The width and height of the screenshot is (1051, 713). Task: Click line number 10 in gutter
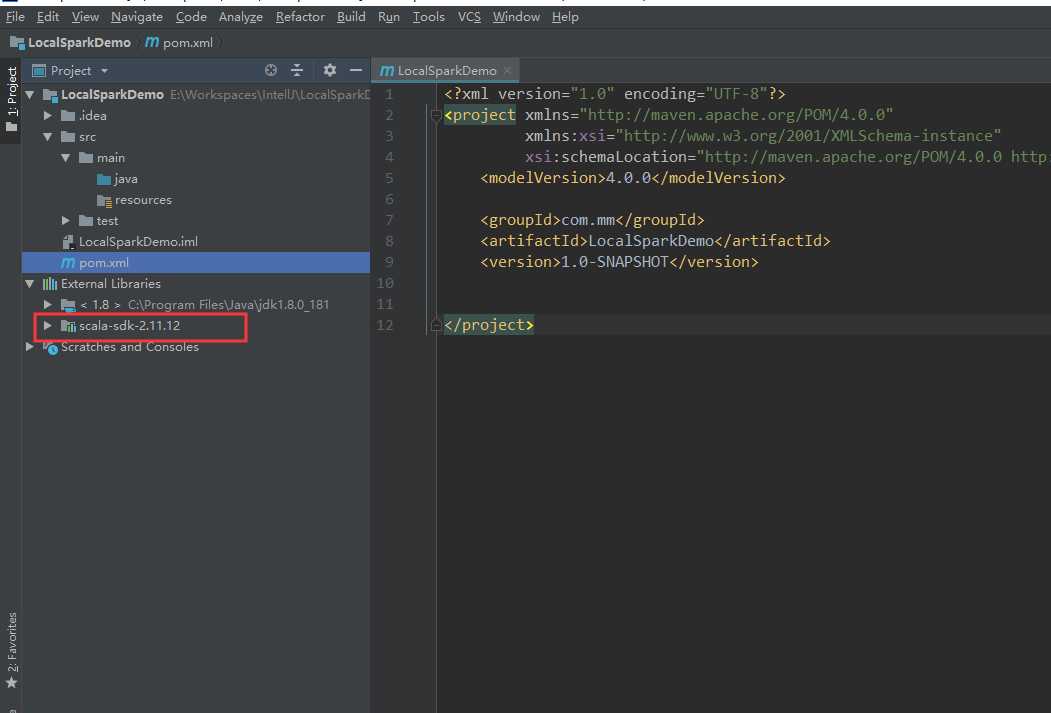[385, 283]
